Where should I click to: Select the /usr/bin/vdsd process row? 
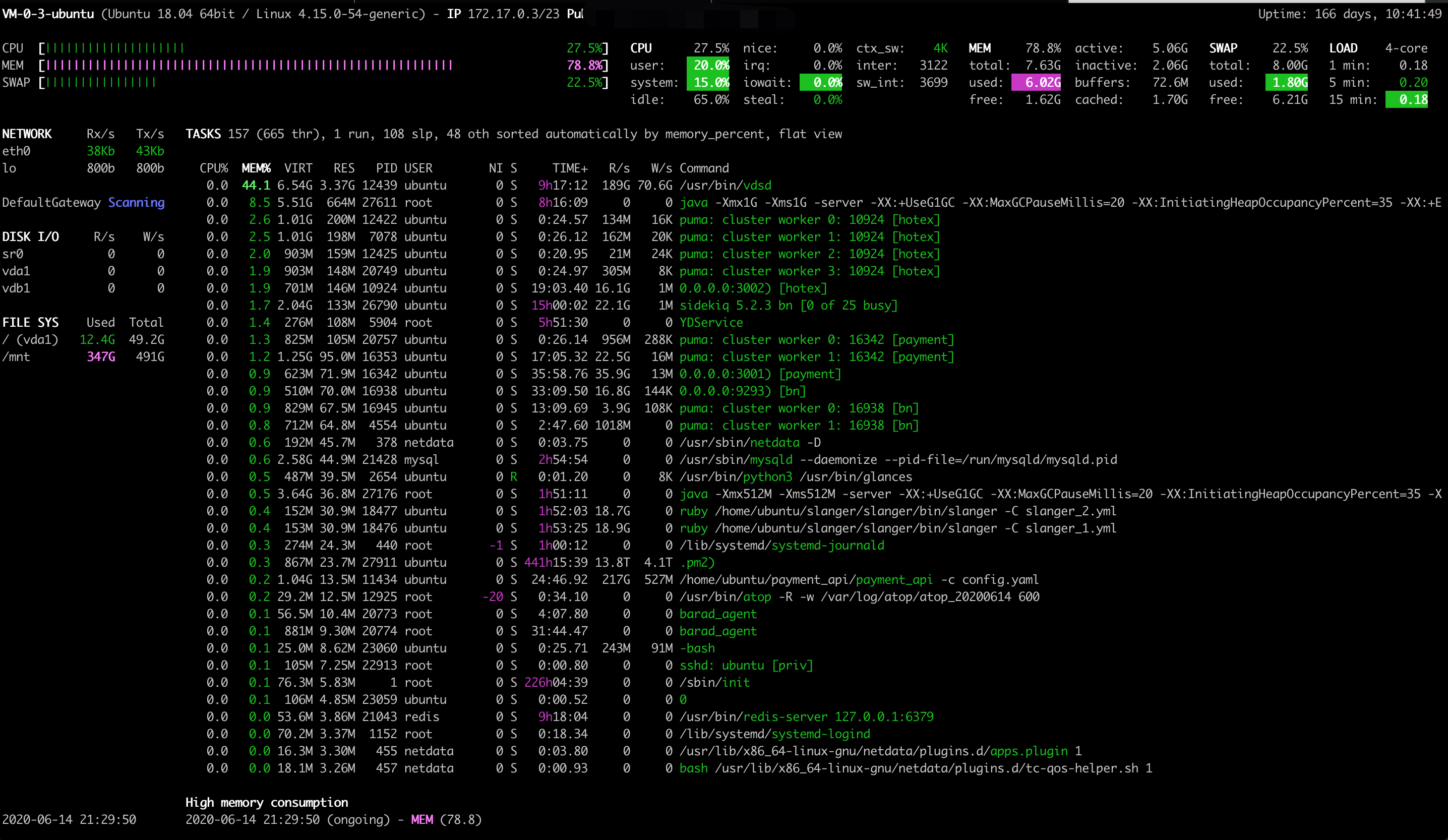489,186
